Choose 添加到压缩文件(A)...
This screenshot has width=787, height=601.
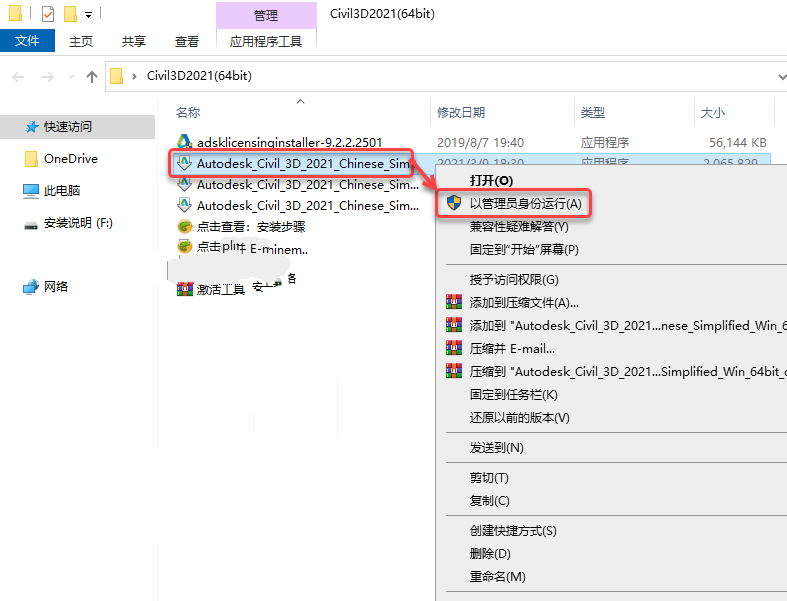pyautogui.click(x=524, y=303)
